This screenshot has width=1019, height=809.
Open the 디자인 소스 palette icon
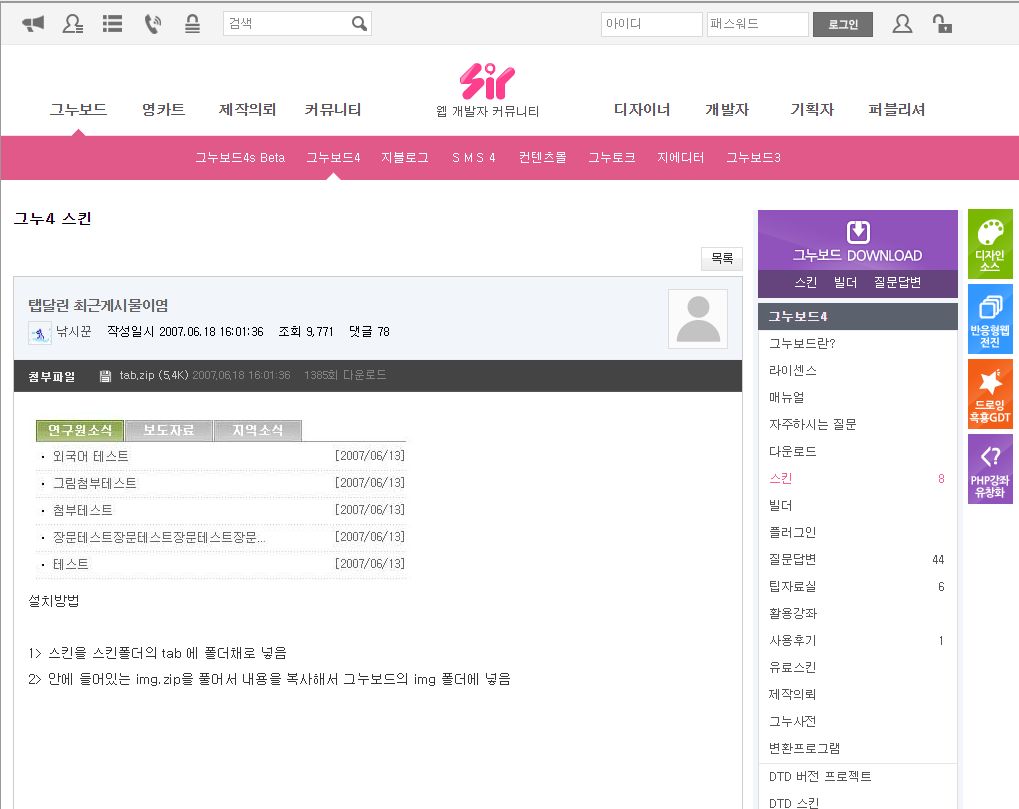pyautogui.click(x=989, y=244)
